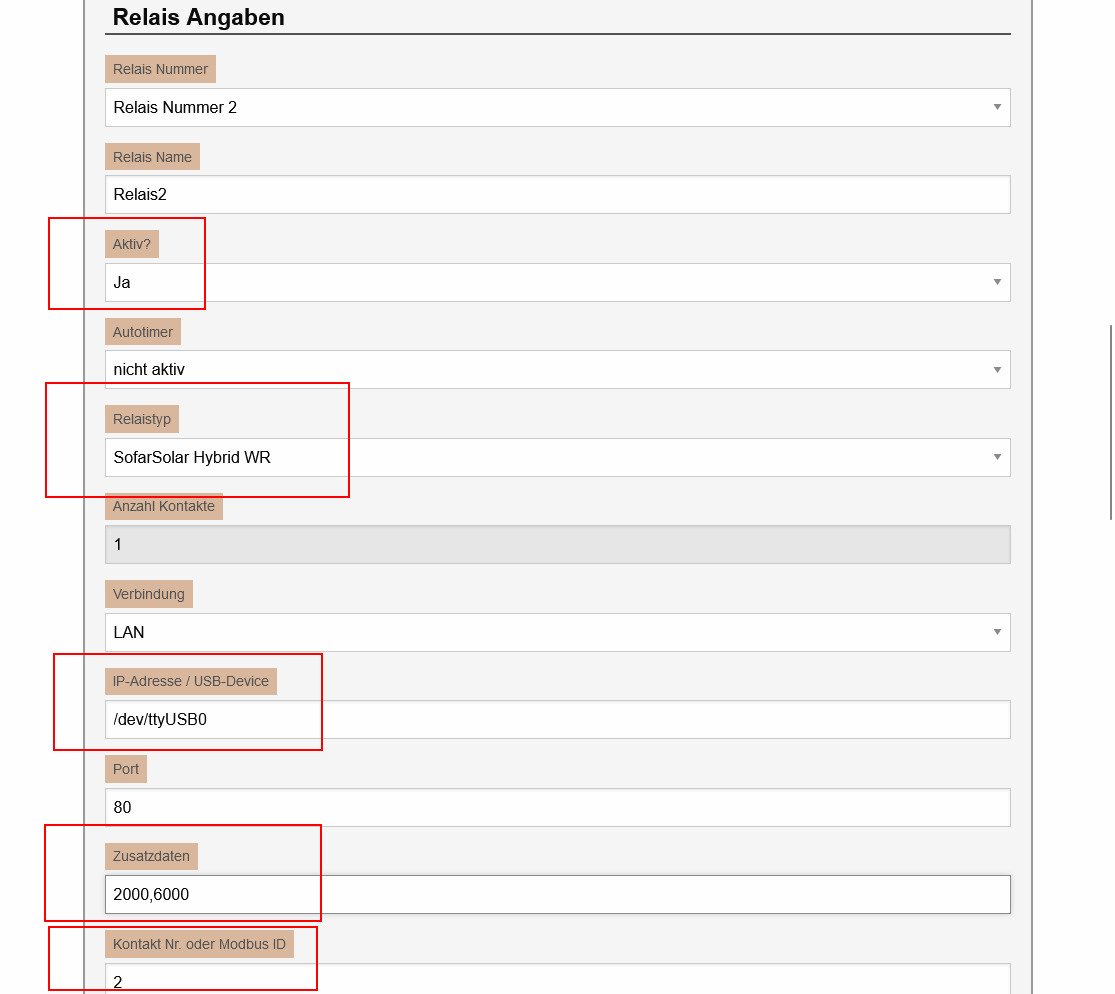Open the Relais Nummer dropdown
This screenshot has width=1115, height=994.
pos(557,107)
